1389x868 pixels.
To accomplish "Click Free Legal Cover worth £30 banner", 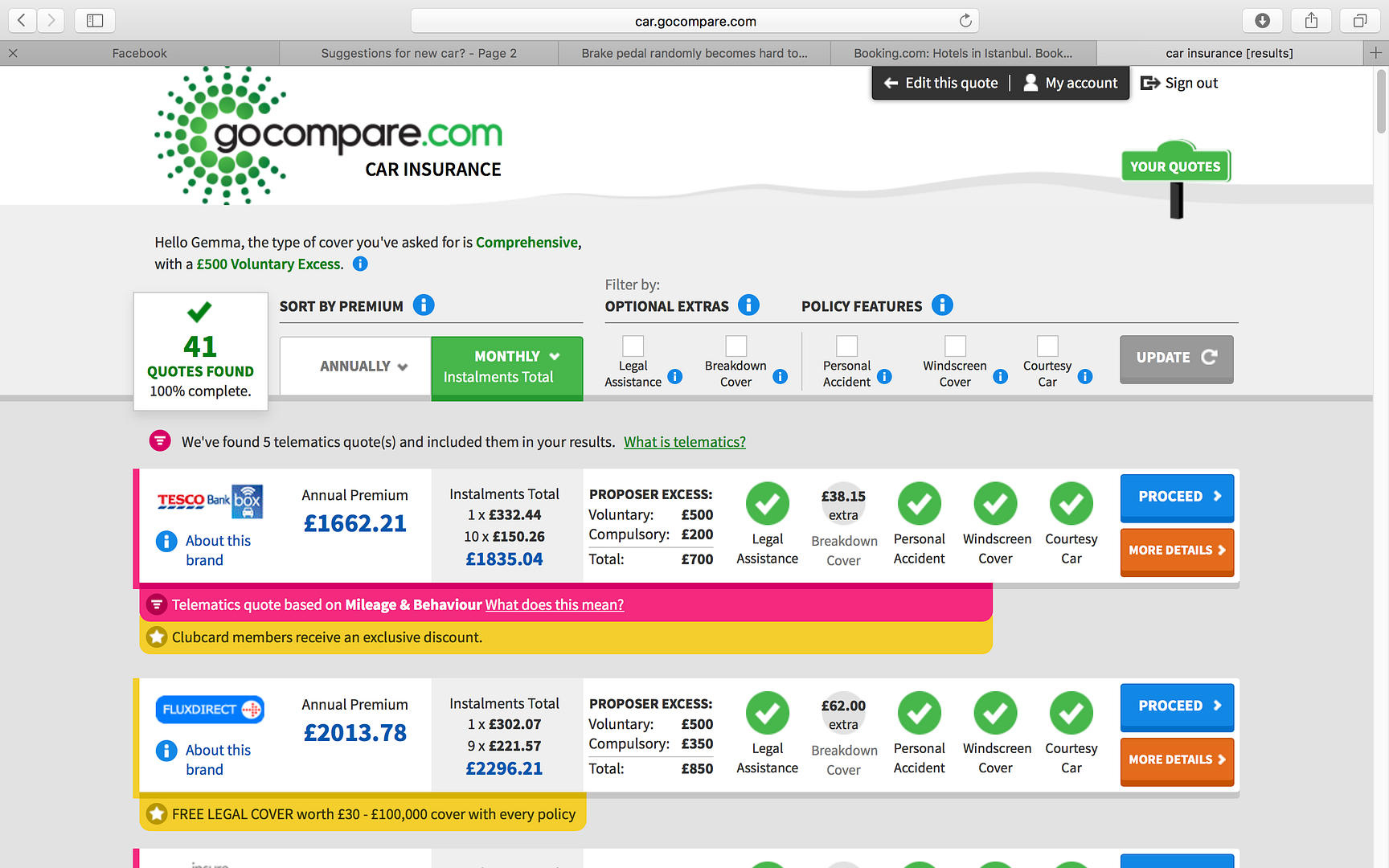I will pos(363,814).
